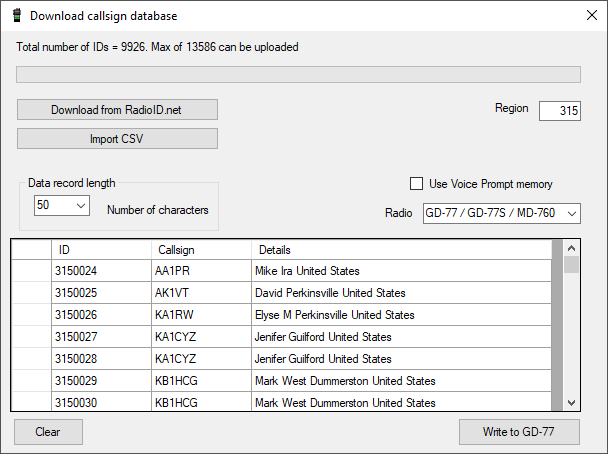Select row header for ID 3150027
Image resolution: width=608 pixels, height=454 pixels.
pyautogui.click(x=31, y=337)
